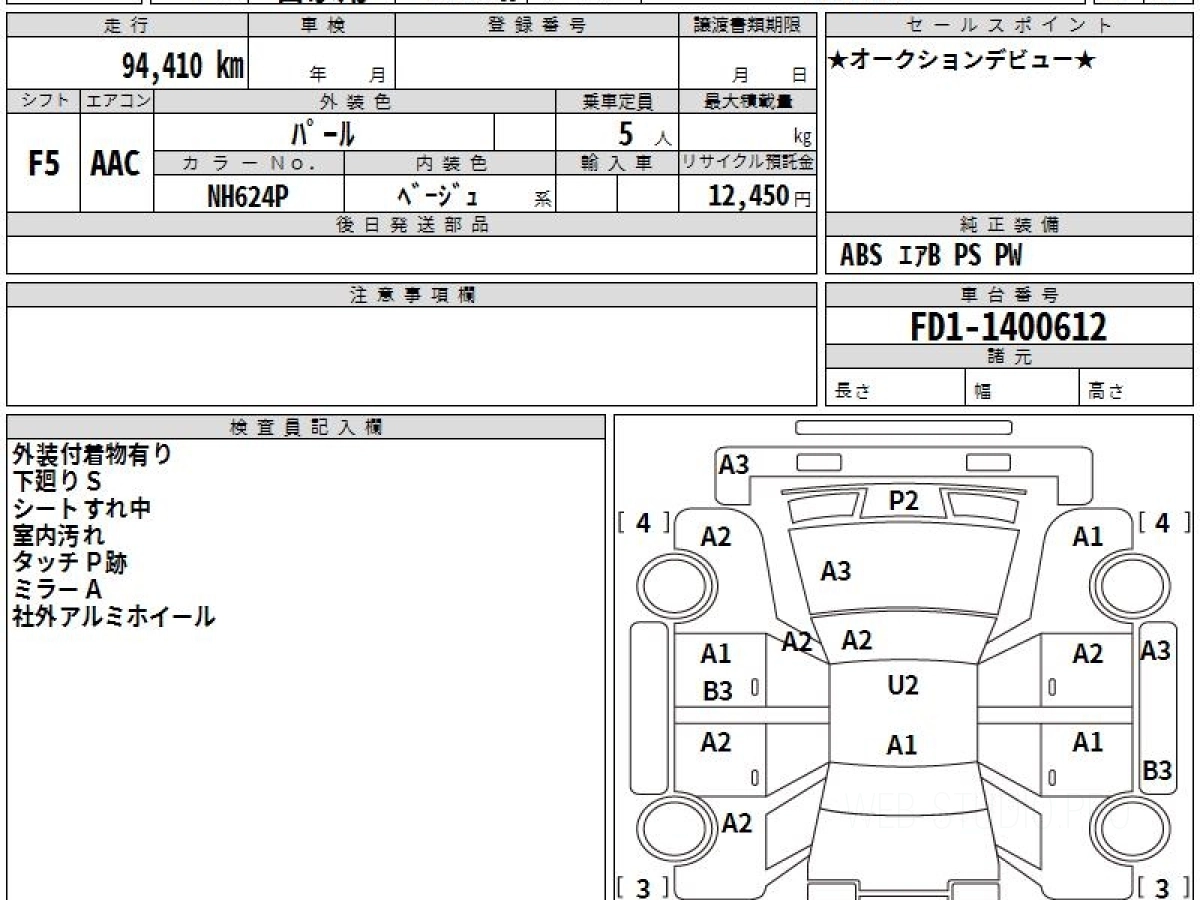Click the A3 mark on the right side sill
Image resolution: width=1200 pixels, height=900 pixels.
[1156, 650]
